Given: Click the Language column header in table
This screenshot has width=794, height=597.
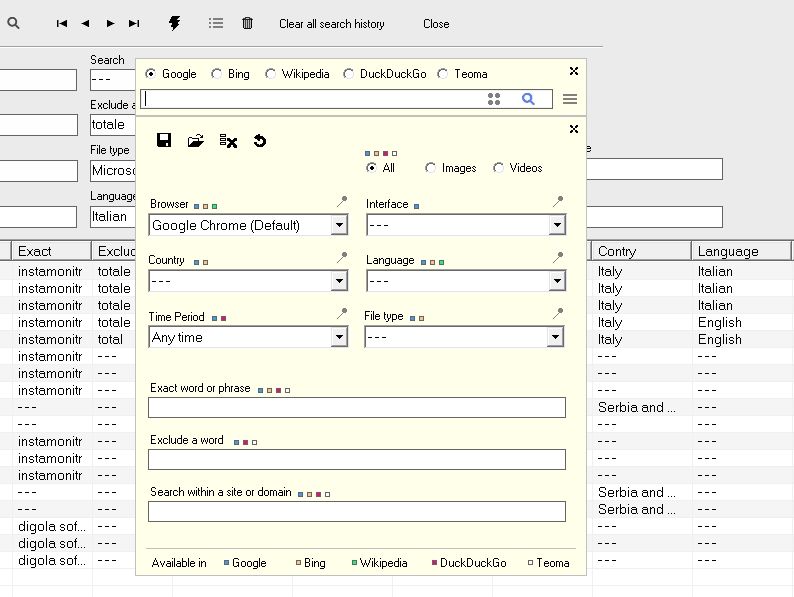Looking at the screenshot, I should (741, 251).
